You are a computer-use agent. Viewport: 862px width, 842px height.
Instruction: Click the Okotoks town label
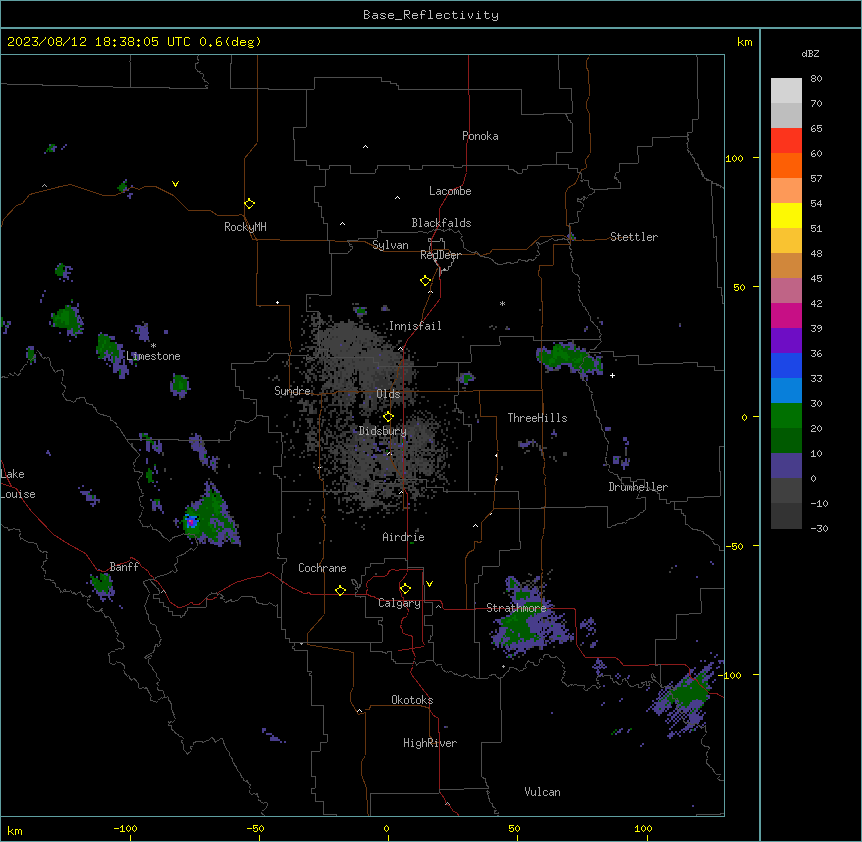(412, 700)
